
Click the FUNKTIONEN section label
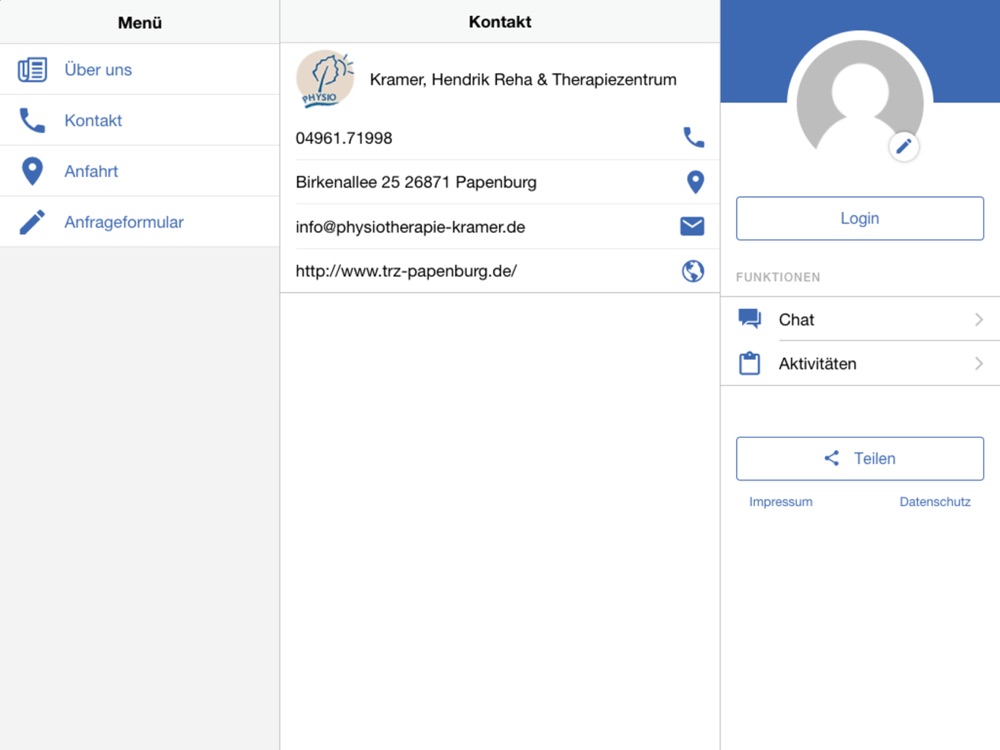click(x=778, y=277)
